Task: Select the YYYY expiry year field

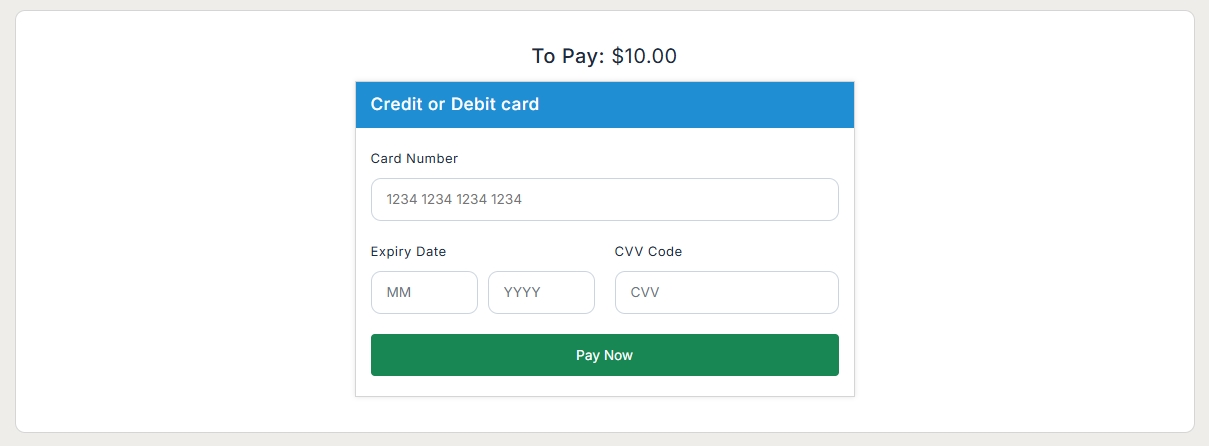Action: pyautogui.click(x=541, y=292)
